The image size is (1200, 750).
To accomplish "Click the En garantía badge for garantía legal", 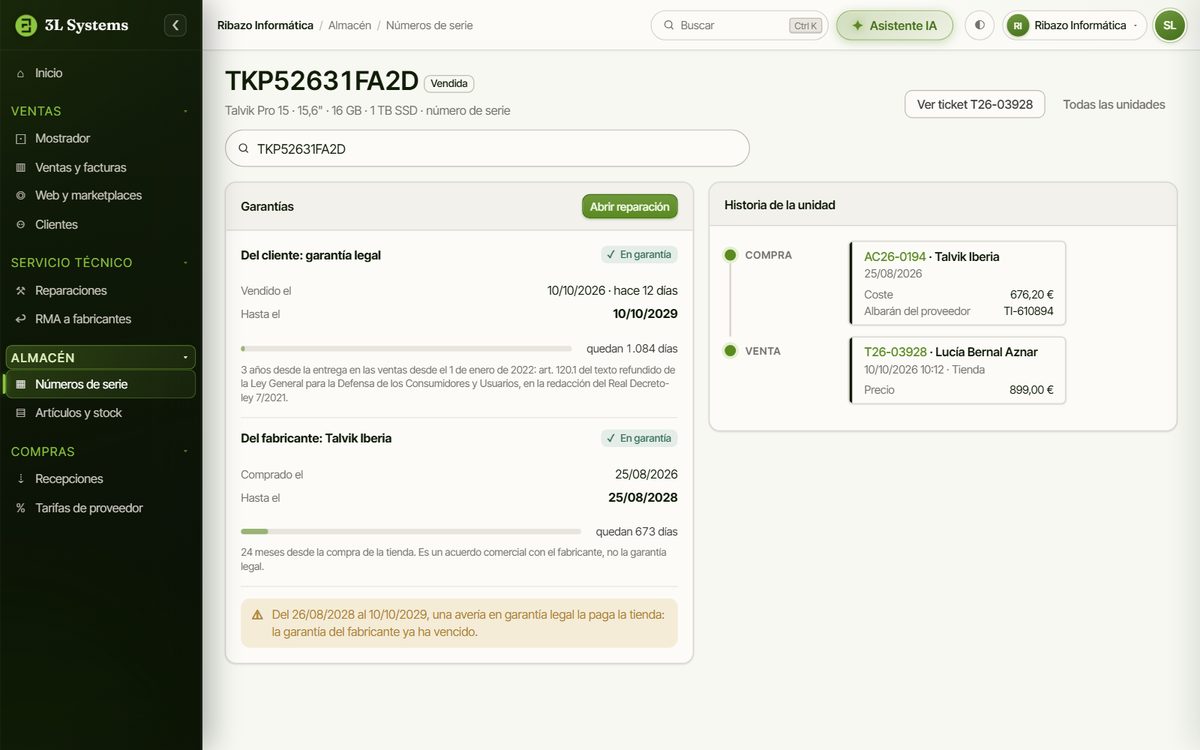I will [x=639, y=255].
